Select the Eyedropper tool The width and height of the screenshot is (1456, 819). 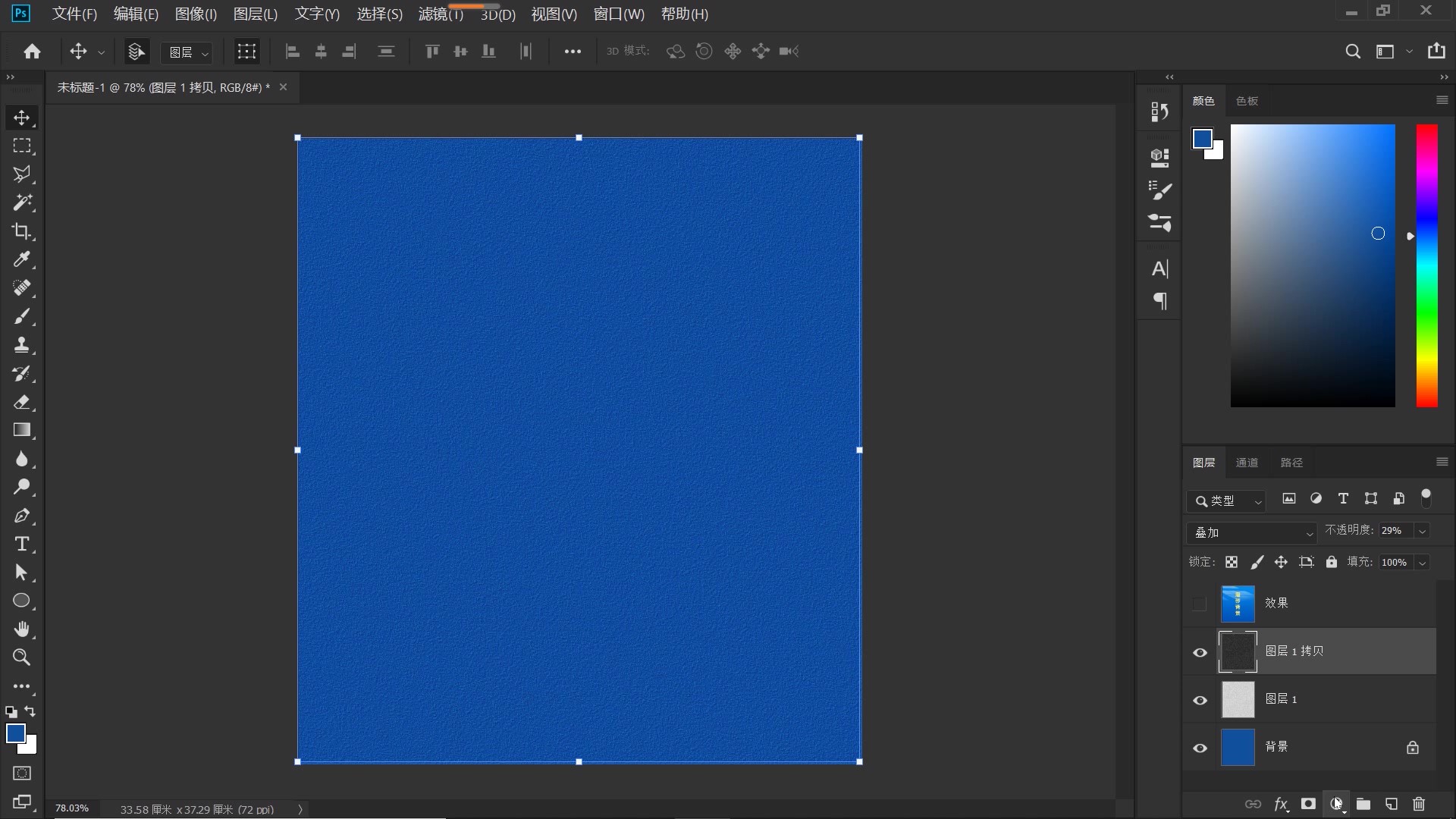click(21, 260)
